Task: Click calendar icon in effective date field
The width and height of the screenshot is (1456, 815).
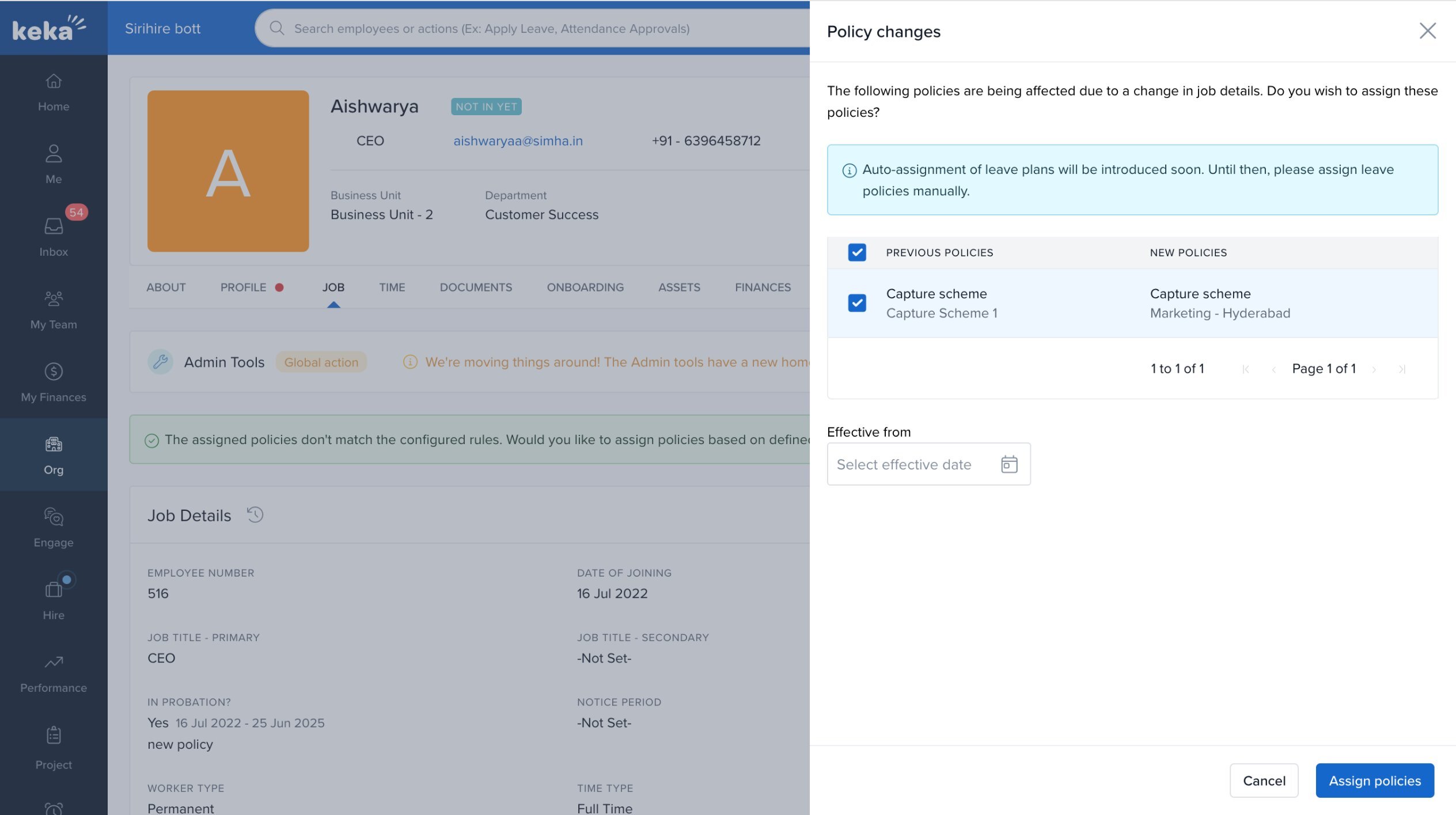Action: 1009,464
